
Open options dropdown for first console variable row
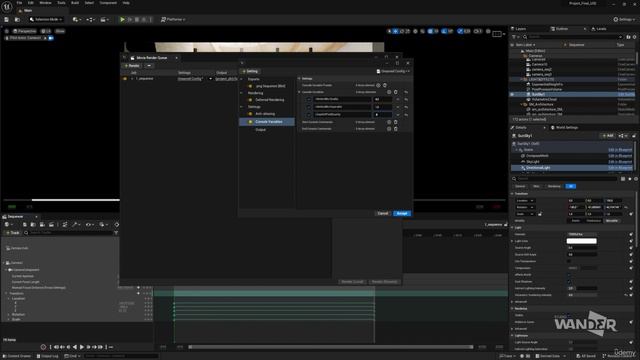(398, 99)
